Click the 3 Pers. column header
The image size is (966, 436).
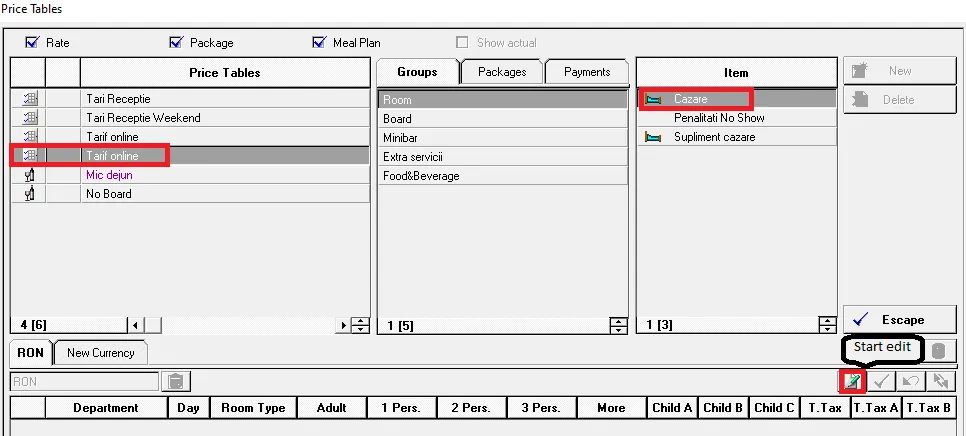coord(542,408)
